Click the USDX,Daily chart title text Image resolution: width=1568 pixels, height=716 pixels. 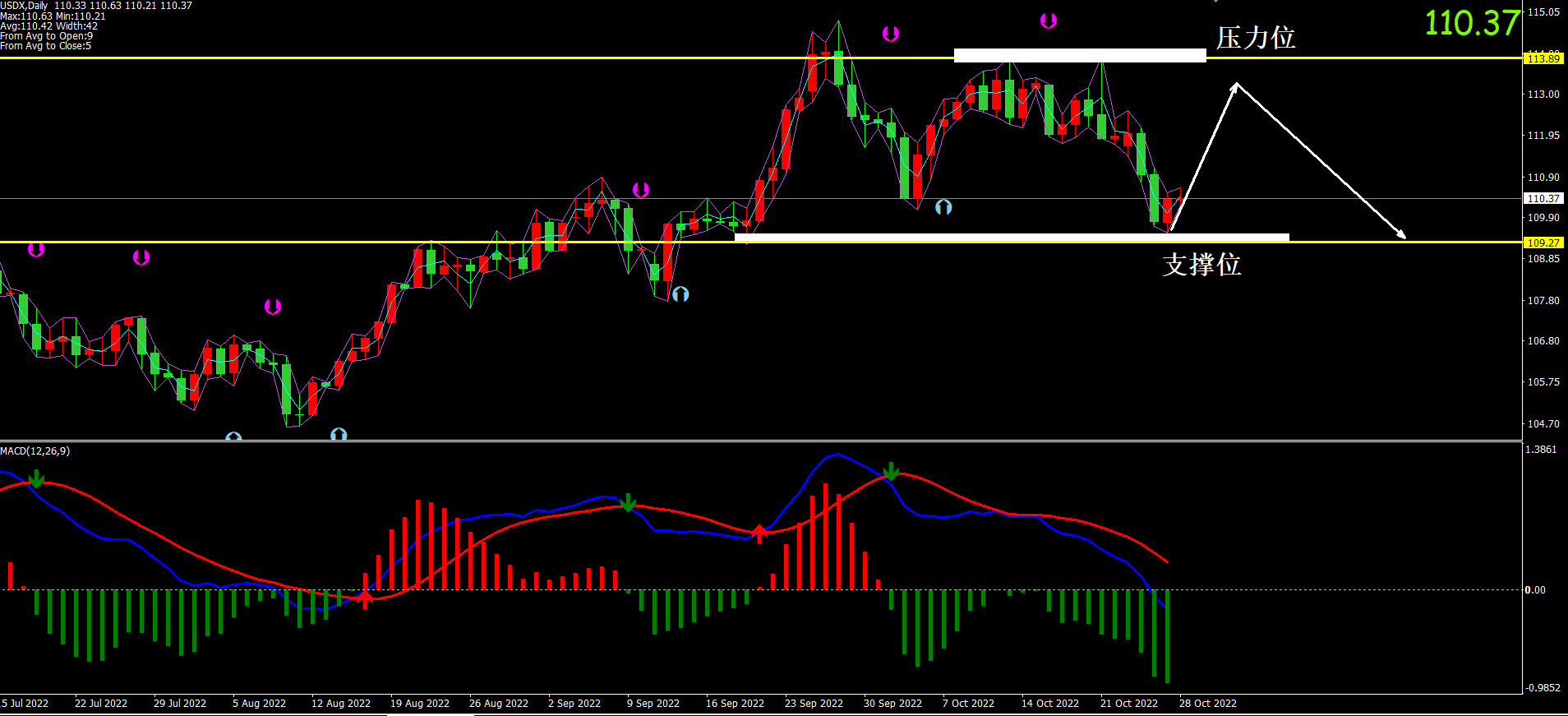(25, 6)
